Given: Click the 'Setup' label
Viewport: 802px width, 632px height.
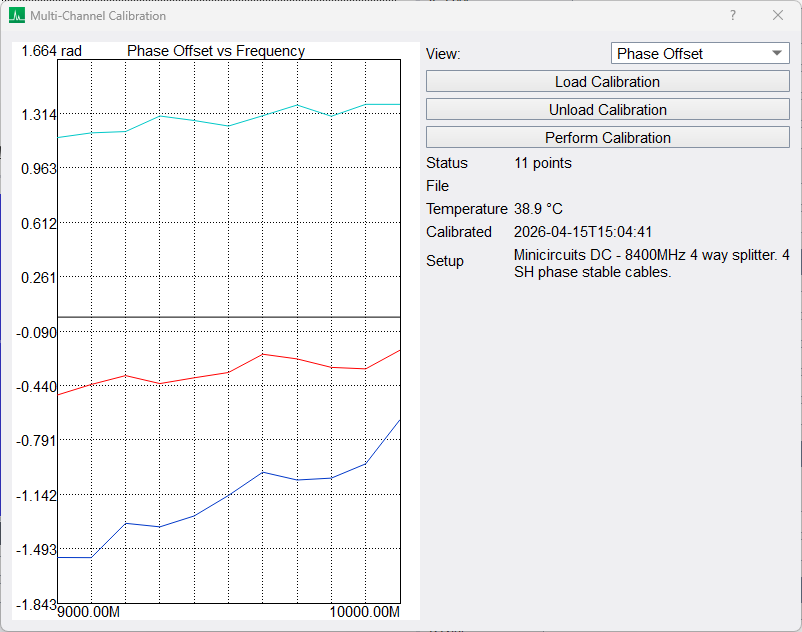Looking at the screenshot, I should pos(445,261).
